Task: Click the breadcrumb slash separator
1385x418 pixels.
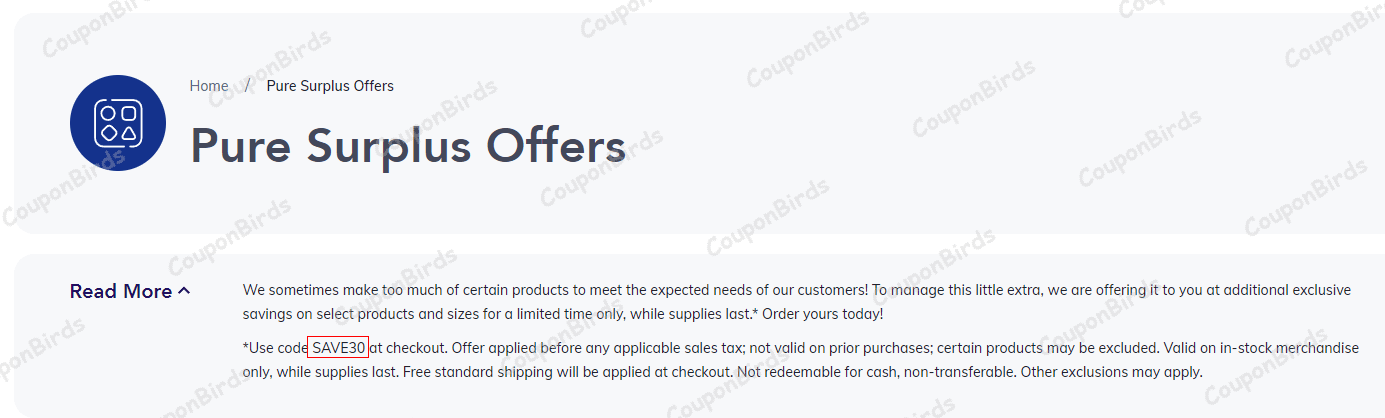Action: (247, 86)
